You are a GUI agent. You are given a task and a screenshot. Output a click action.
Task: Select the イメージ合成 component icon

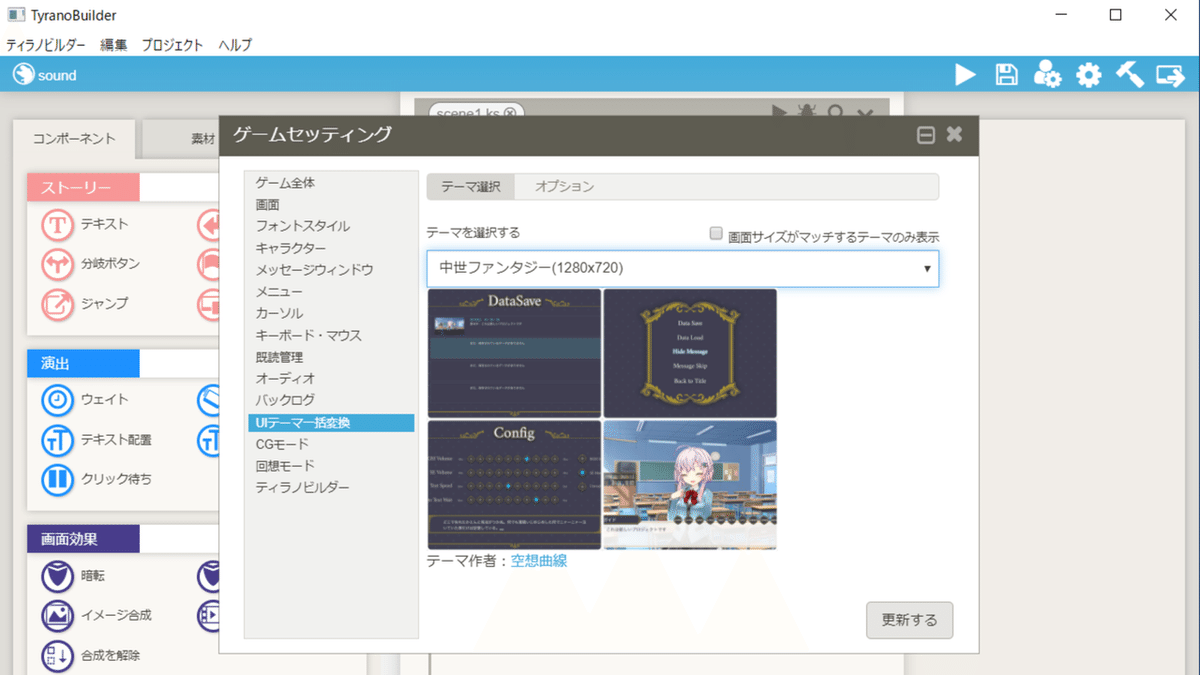(x=57, y=615)
